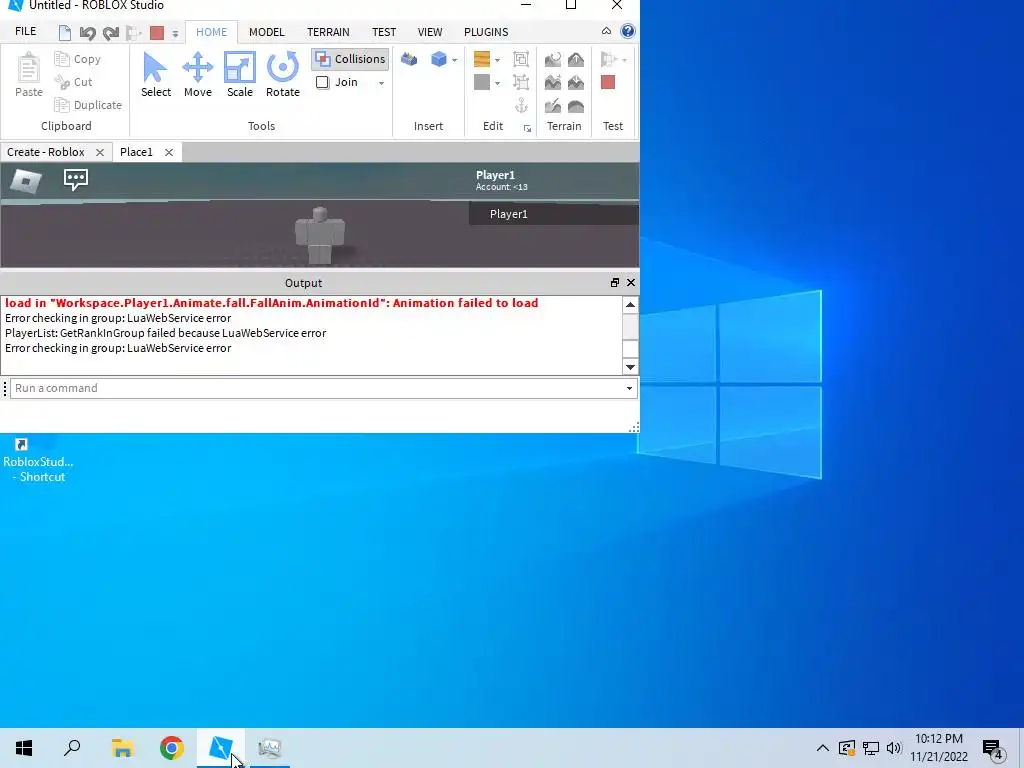Image resolution: width=1024 pixels, height=768 pixels.
Task: Open the Join options dropdown arrow
Action: [x=381, y=83]
